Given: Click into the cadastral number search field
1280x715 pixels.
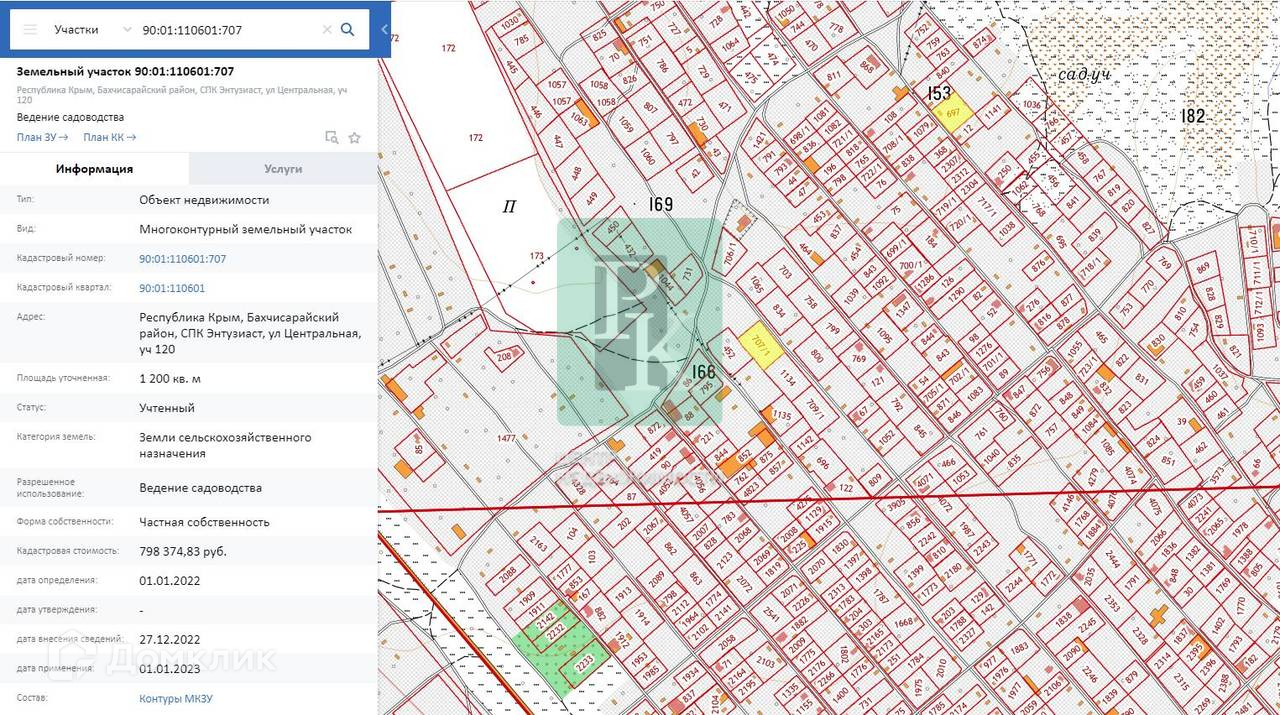Looking at the screenshot, I should point(230,30).
